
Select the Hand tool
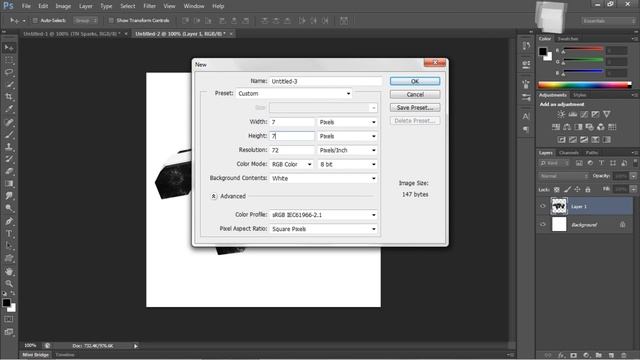pos(9,271)
